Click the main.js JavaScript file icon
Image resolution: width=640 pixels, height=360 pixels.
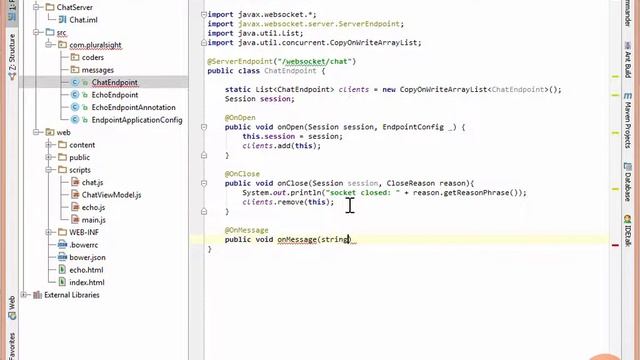[75, 220]
